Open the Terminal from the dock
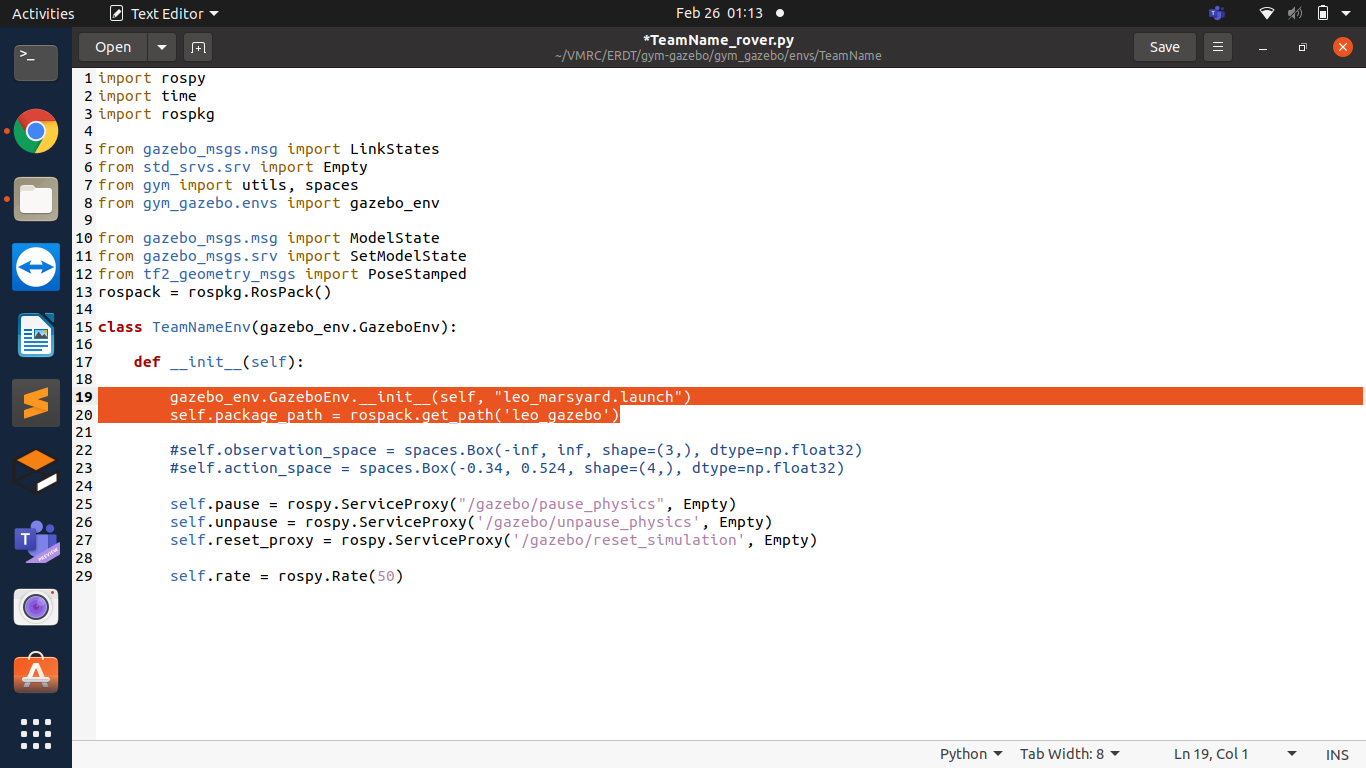This screenshot has width=1366, height=768. [36, 63]
